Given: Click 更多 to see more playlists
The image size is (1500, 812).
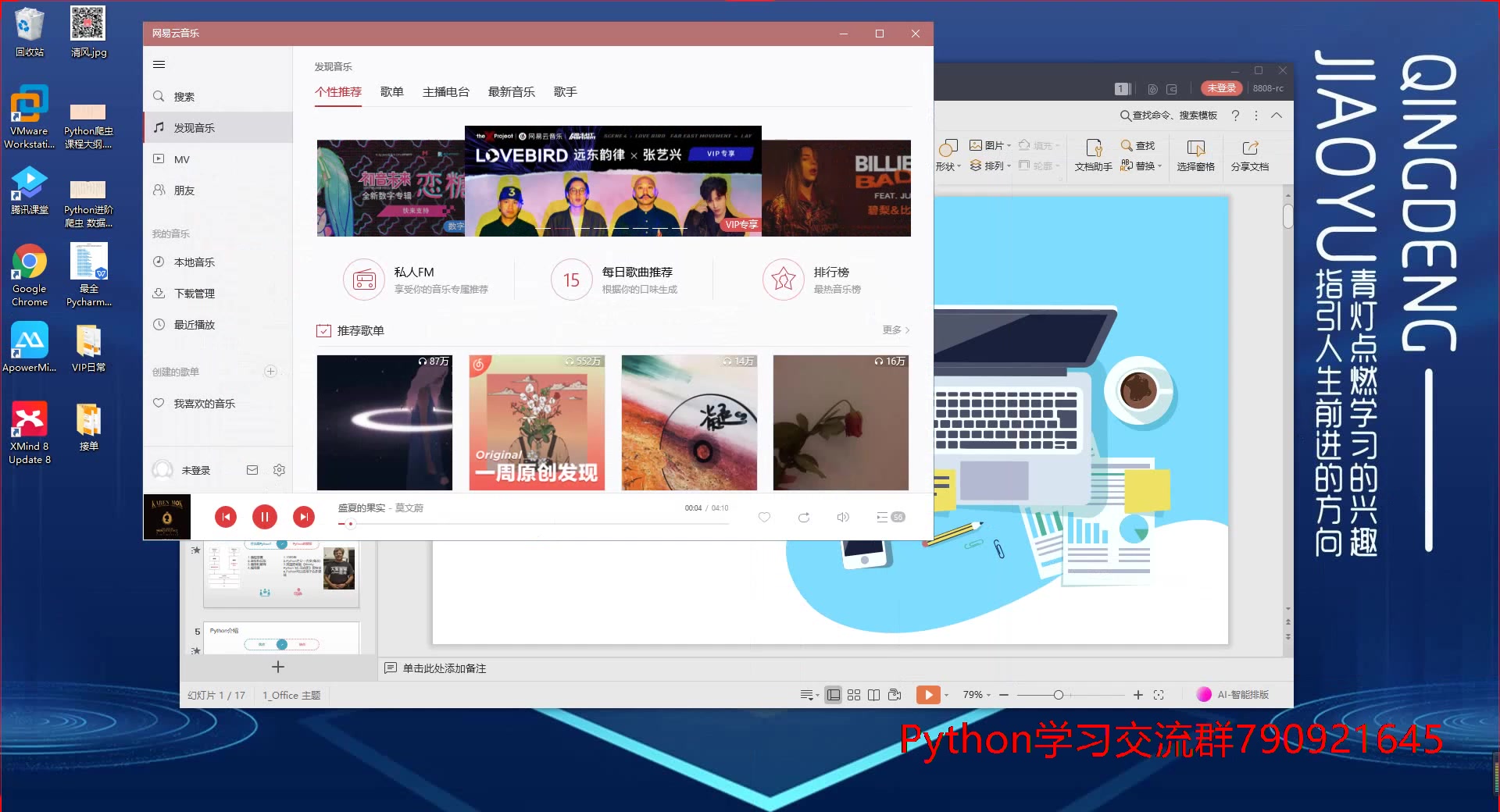Looking at the screenshot, I should click(x=896, y=330).
